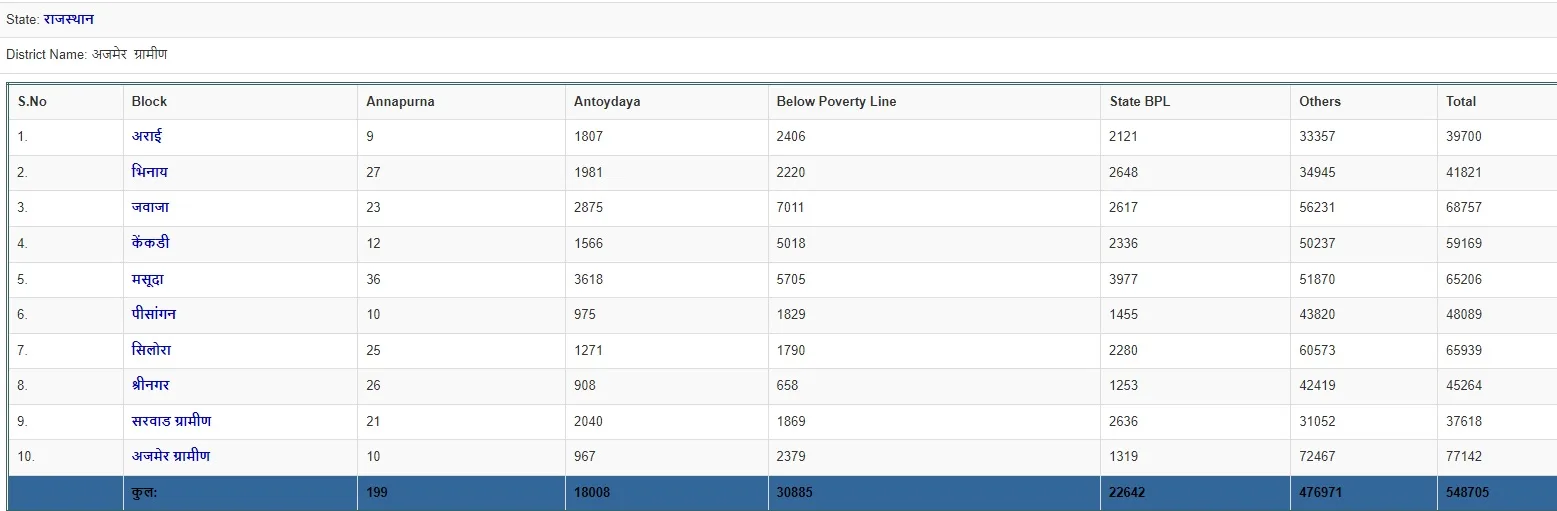Select State BPL value 2648
The height and width of the screenshot is (511, 1557).
[x=1124, y=172]
